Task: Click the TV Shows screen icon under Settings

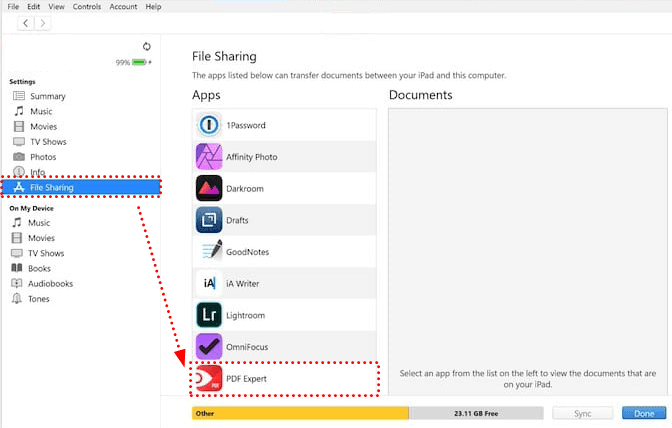Action: point(19,141)
